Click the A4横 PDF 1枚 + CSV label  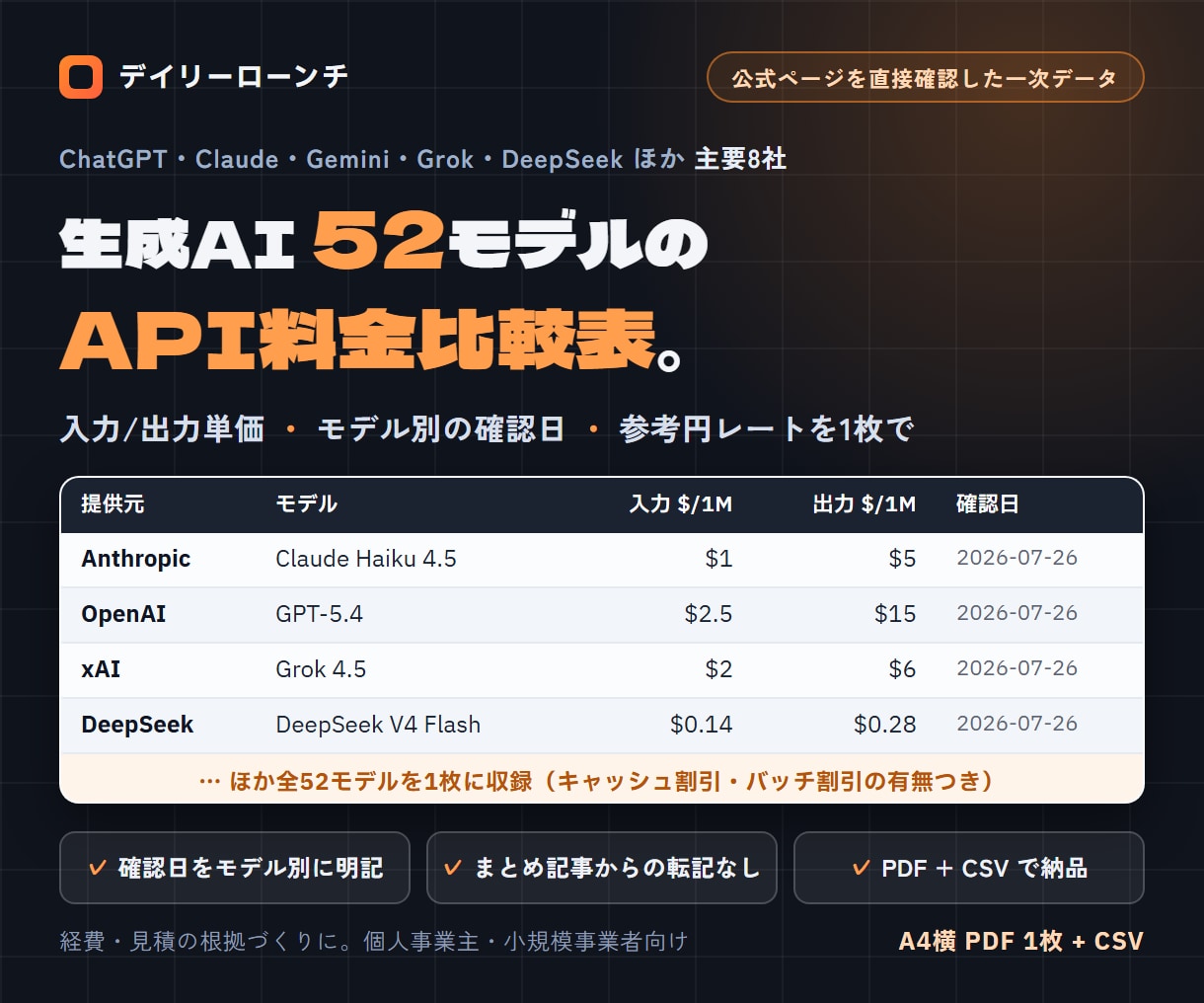1021,941
